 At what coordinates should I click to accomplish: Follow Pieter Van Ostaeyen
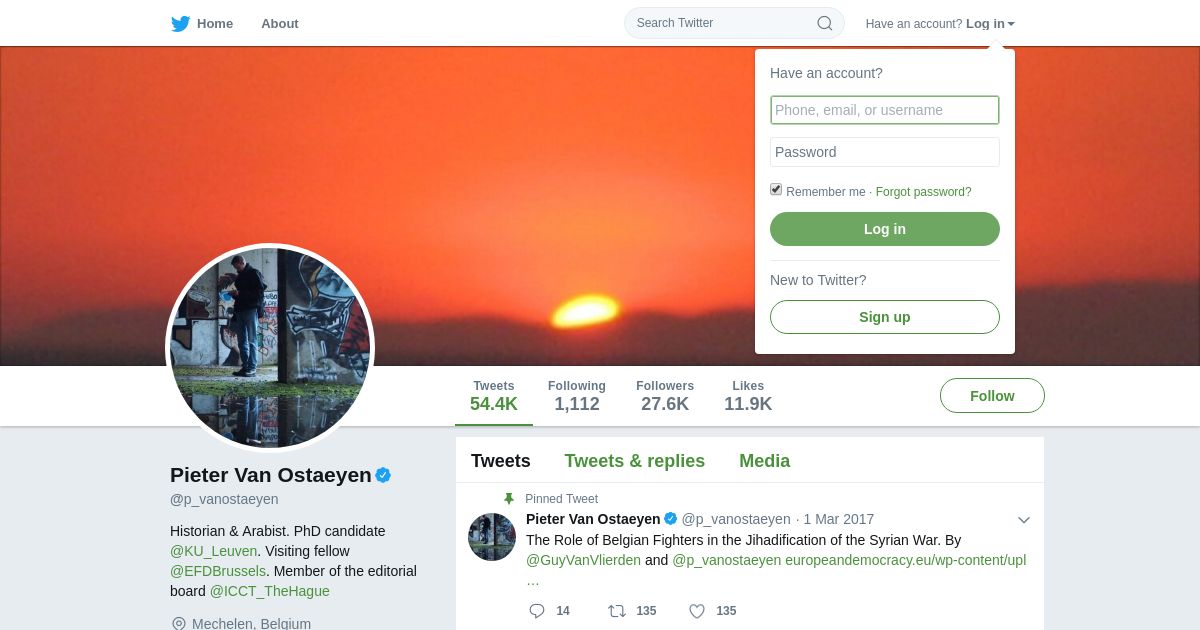992,396
